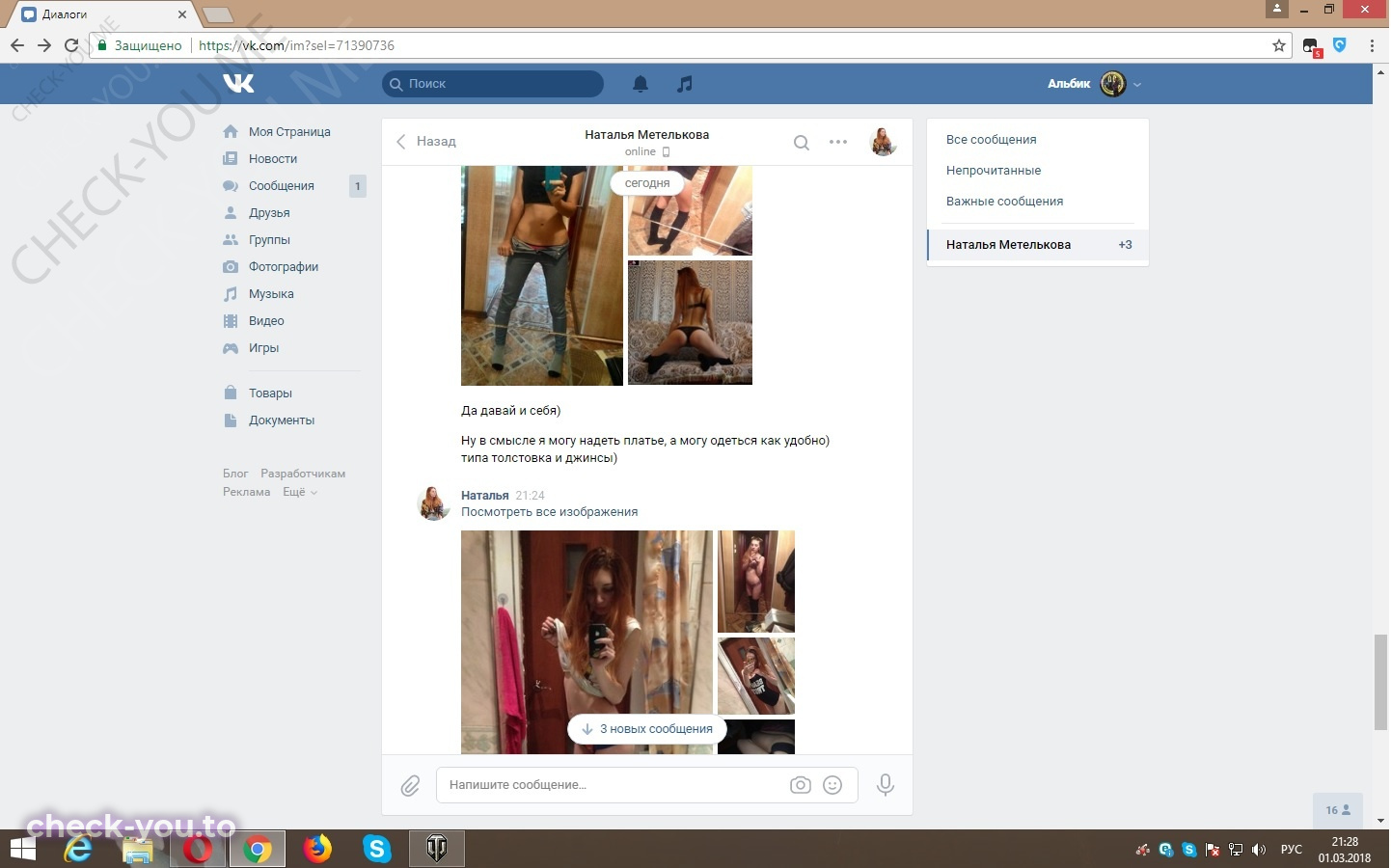1391x868 pixels.
Task: Click the chat header avatar thumbnail
Action: coord(884,142)
